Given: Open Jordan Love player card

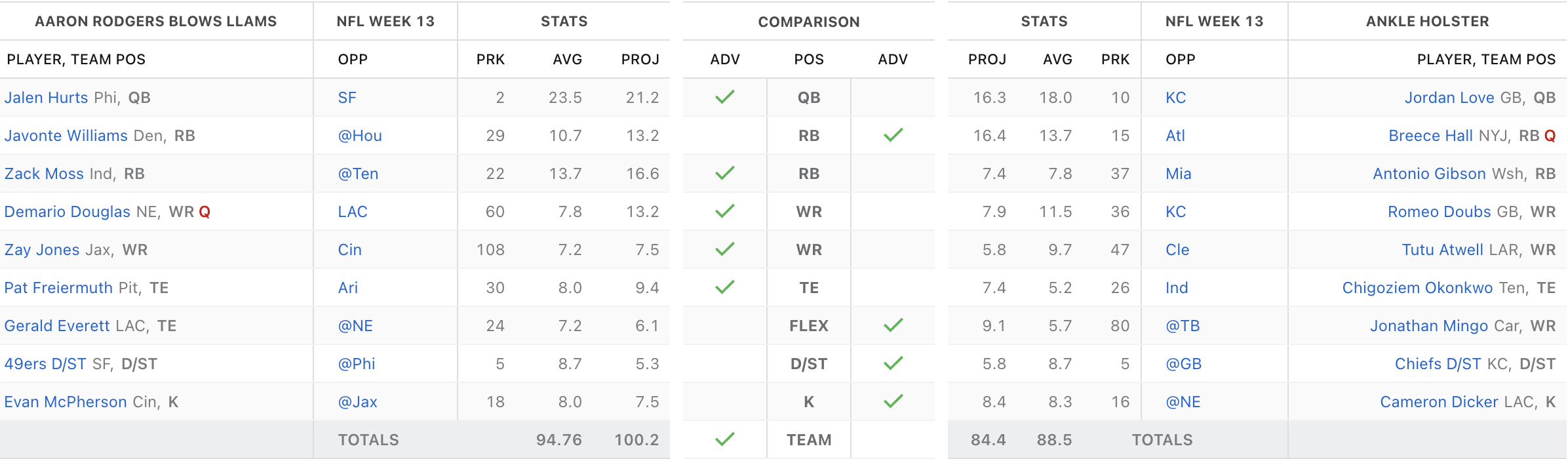Looking at the screenshot, I should click(1449, 98).
